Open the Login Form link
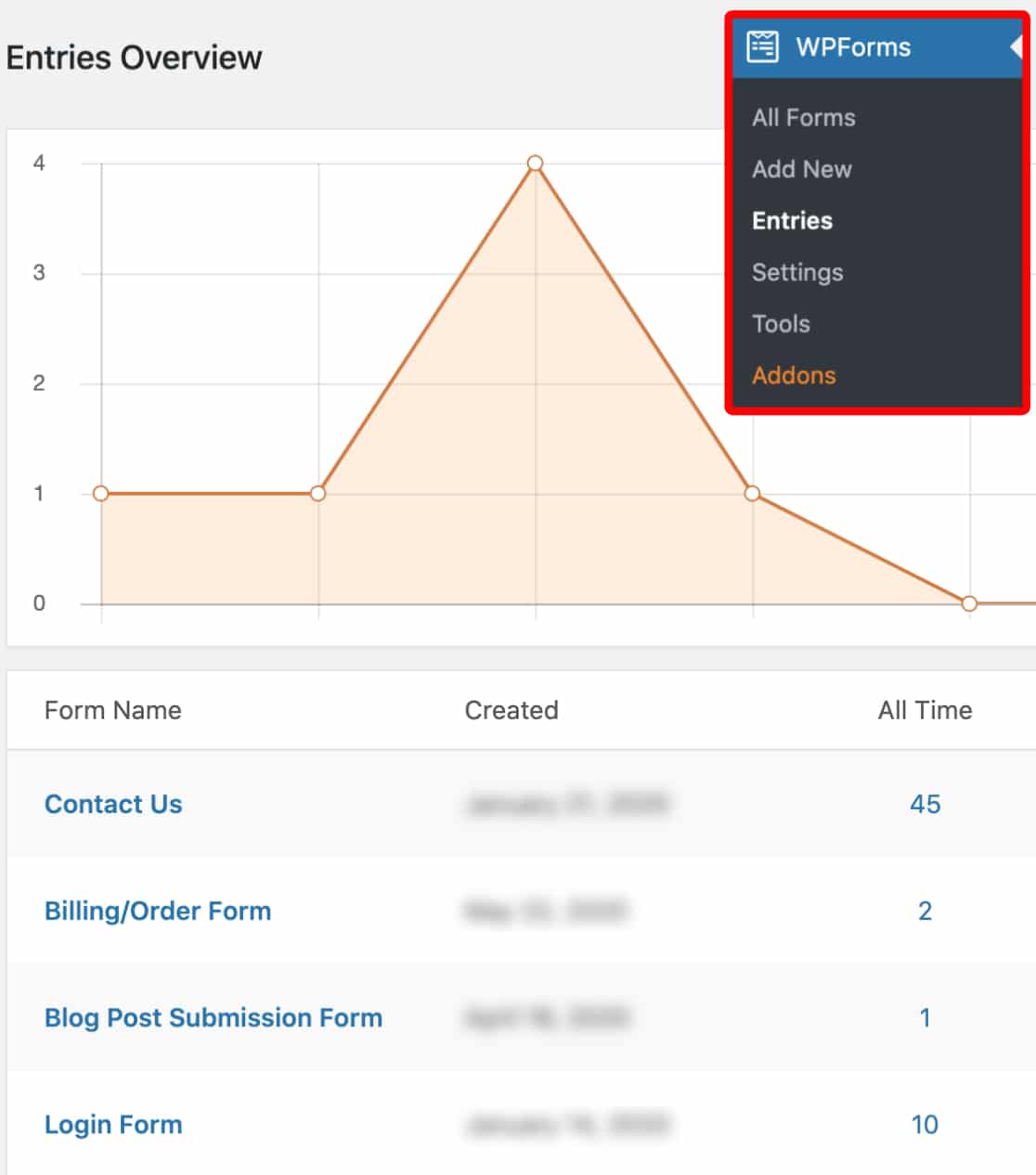This screenshot has width=1036, height=1175. [x=113, y=1124]
